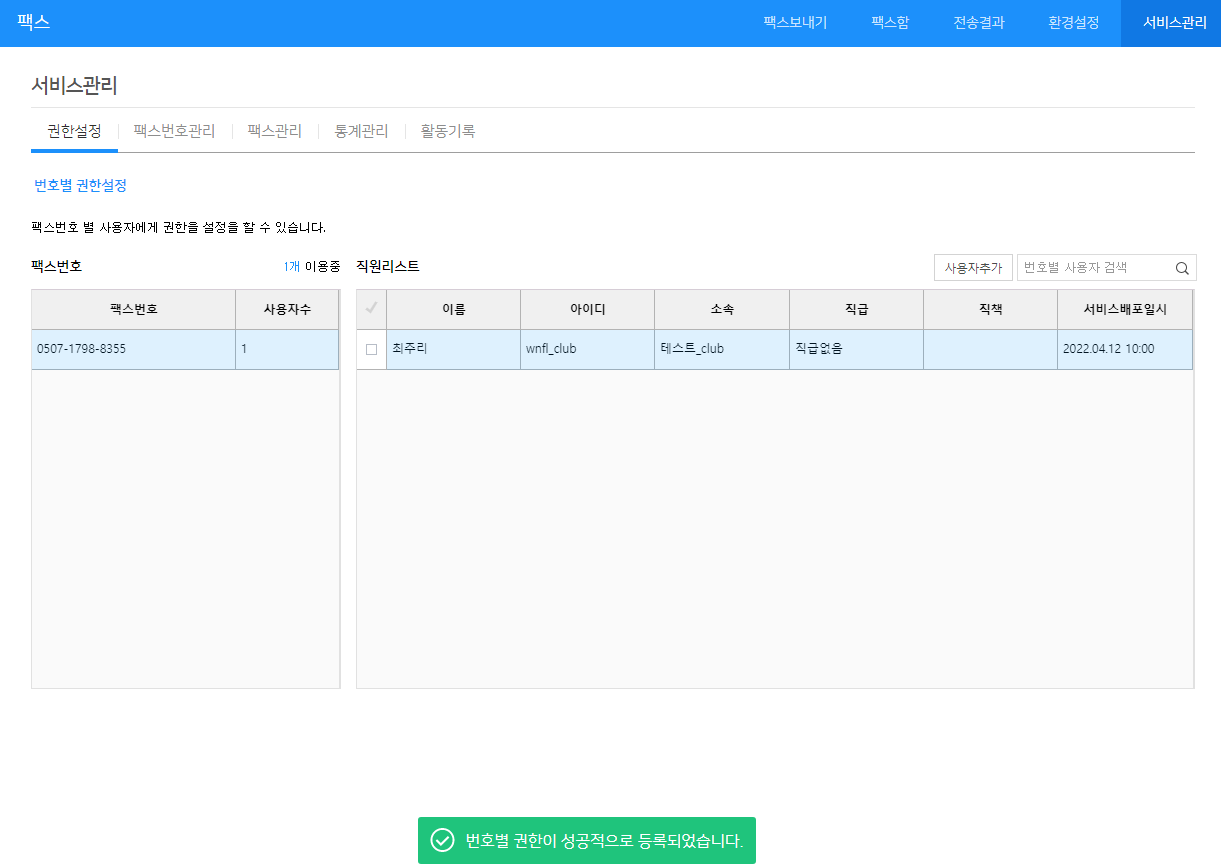Screen dimensions: 1221x864
Task: Check the box for 최주리 row
Action: (x=371, y=350)
